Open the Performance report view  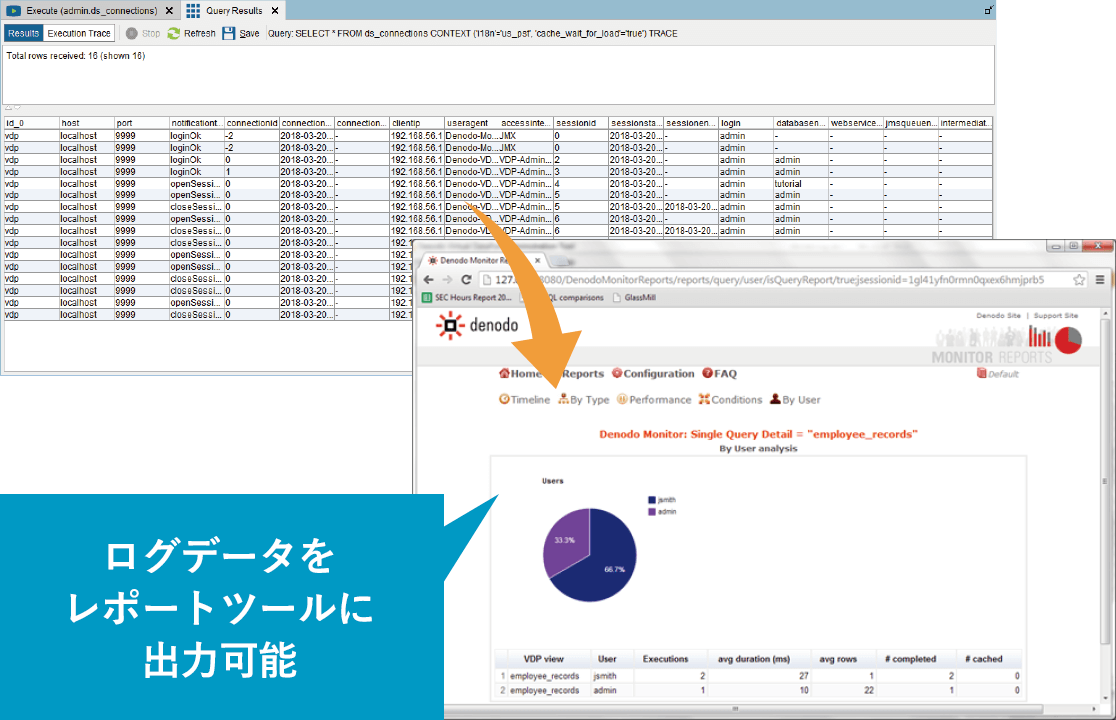click(x=654, y=400)
